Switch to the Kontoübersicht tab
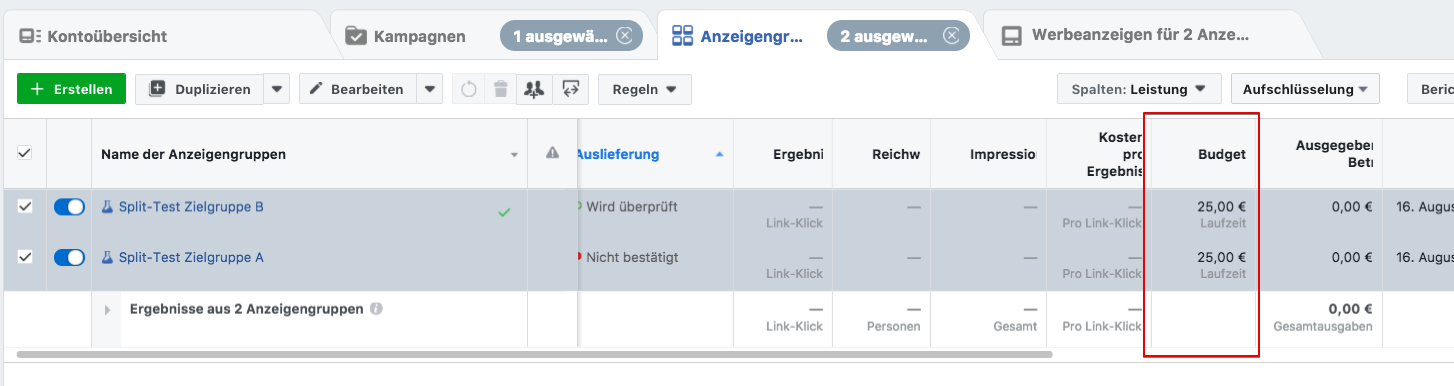 (93, 37)
